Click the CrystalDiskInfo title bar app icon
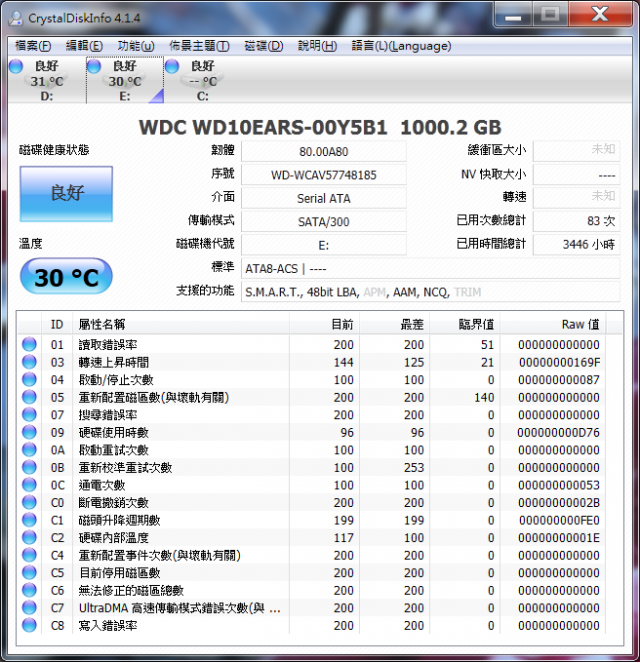 [x=16, y=18]
